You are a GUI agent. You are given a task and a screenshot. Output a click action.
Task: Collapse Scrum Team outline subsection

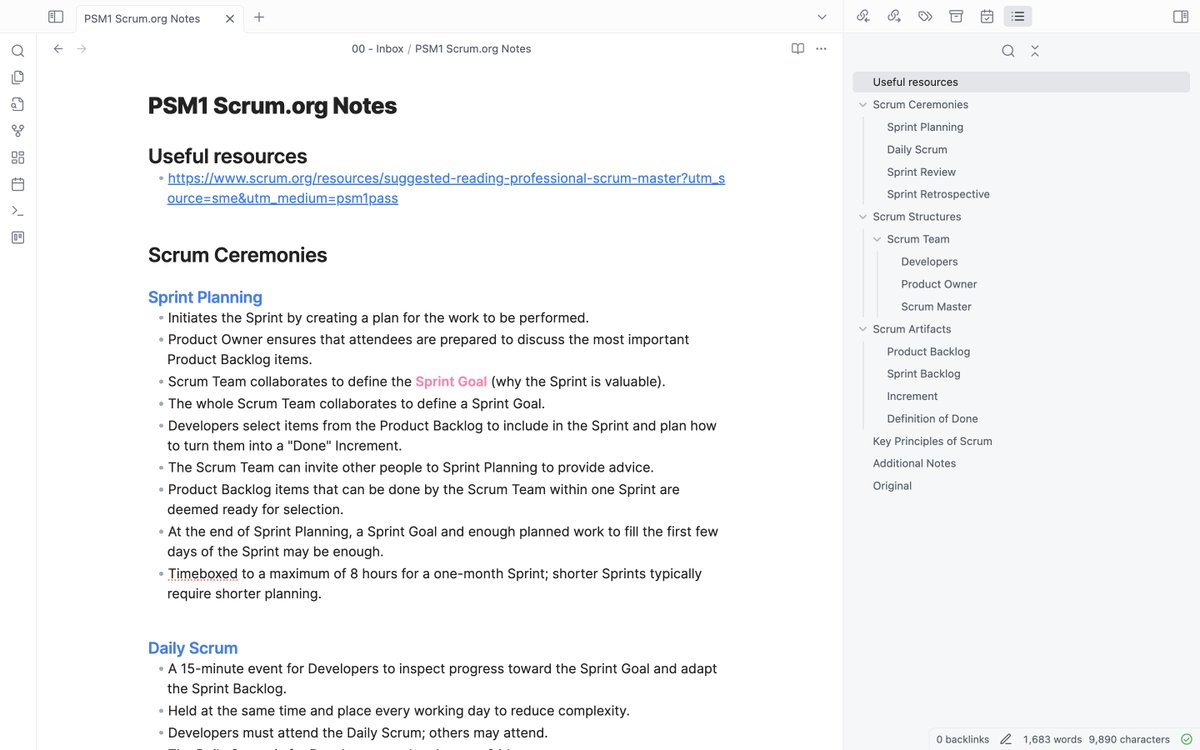(877, 239)
